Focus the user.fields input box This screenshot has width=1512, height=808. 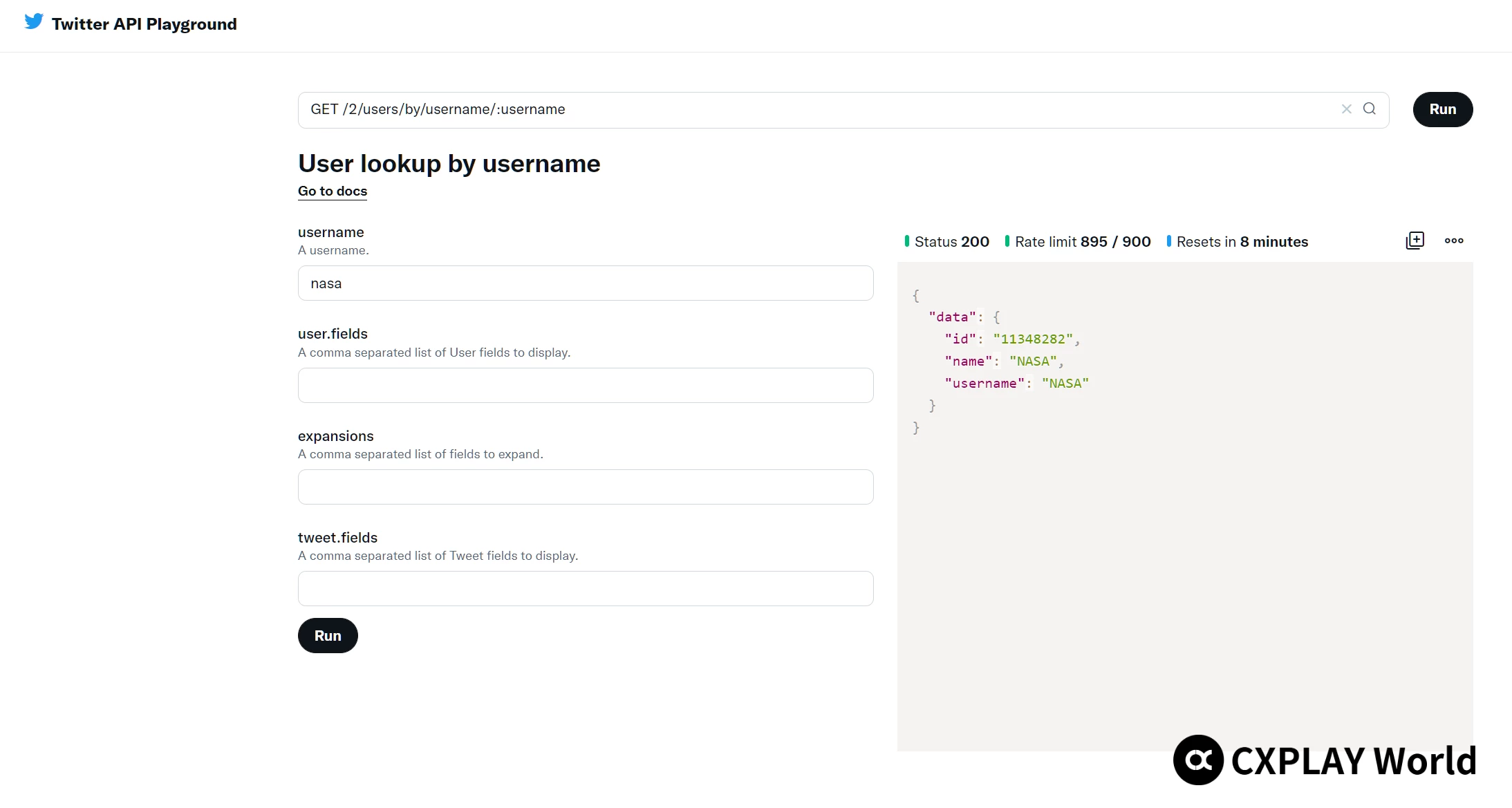tap(586, 385)
